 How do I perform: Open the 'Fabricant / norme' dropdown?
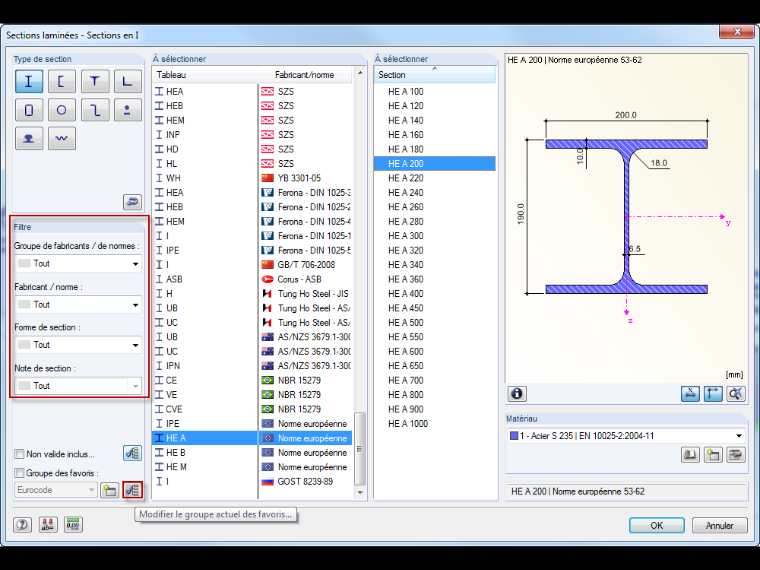[78, 304]
